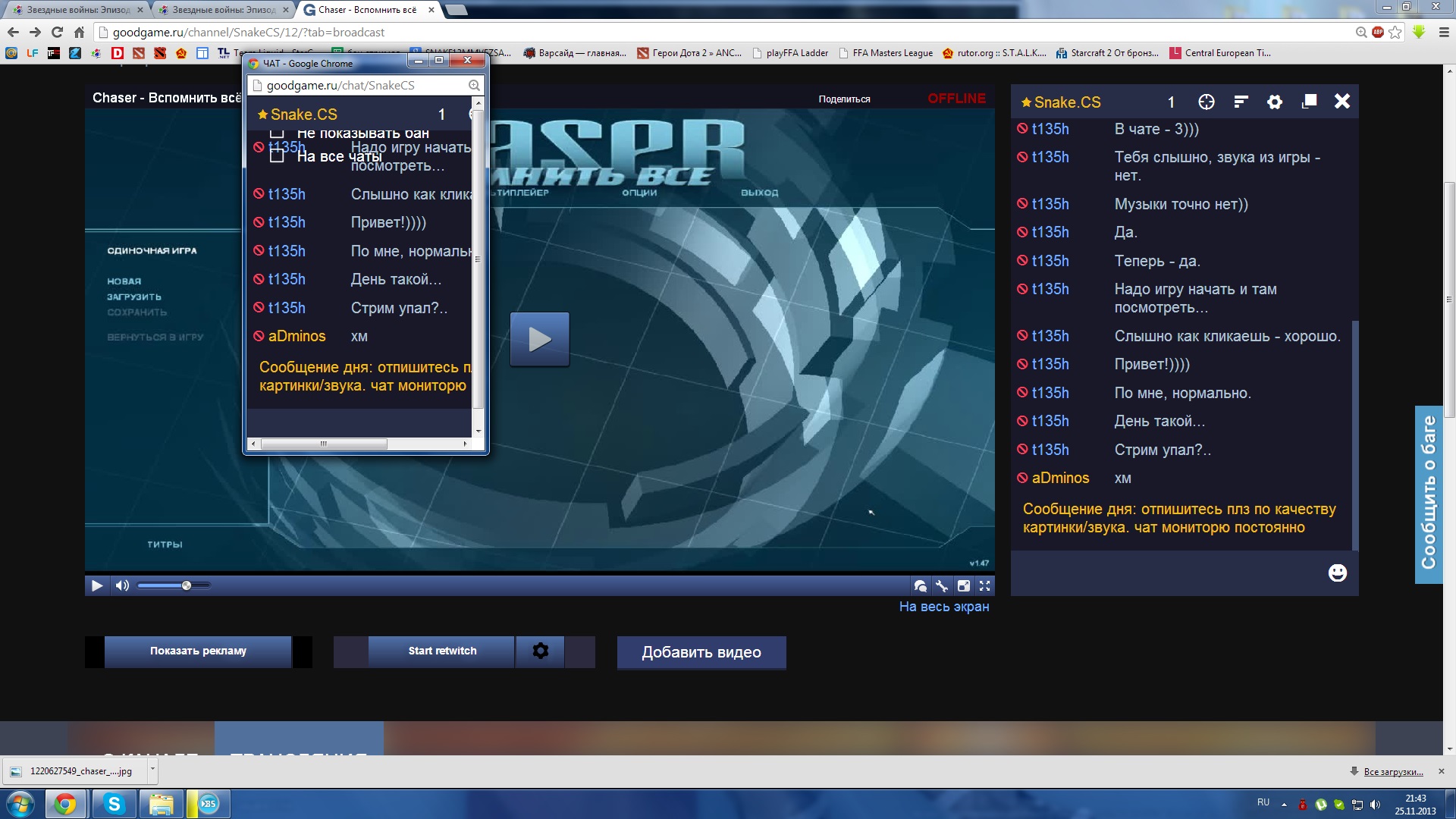Switch to 'Chaser - Вспомнить всё' browser tab

tap(369, 10)
